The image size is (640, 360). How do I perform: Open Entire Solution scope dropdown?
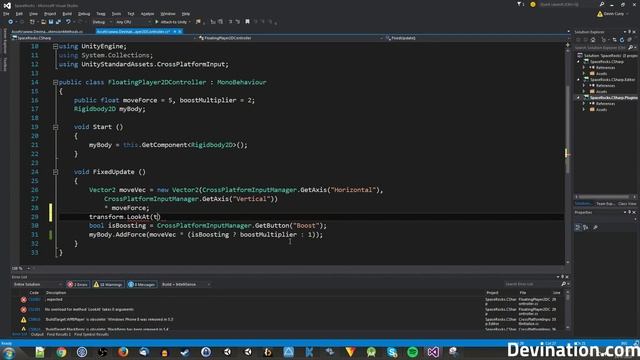click(38, 284)
